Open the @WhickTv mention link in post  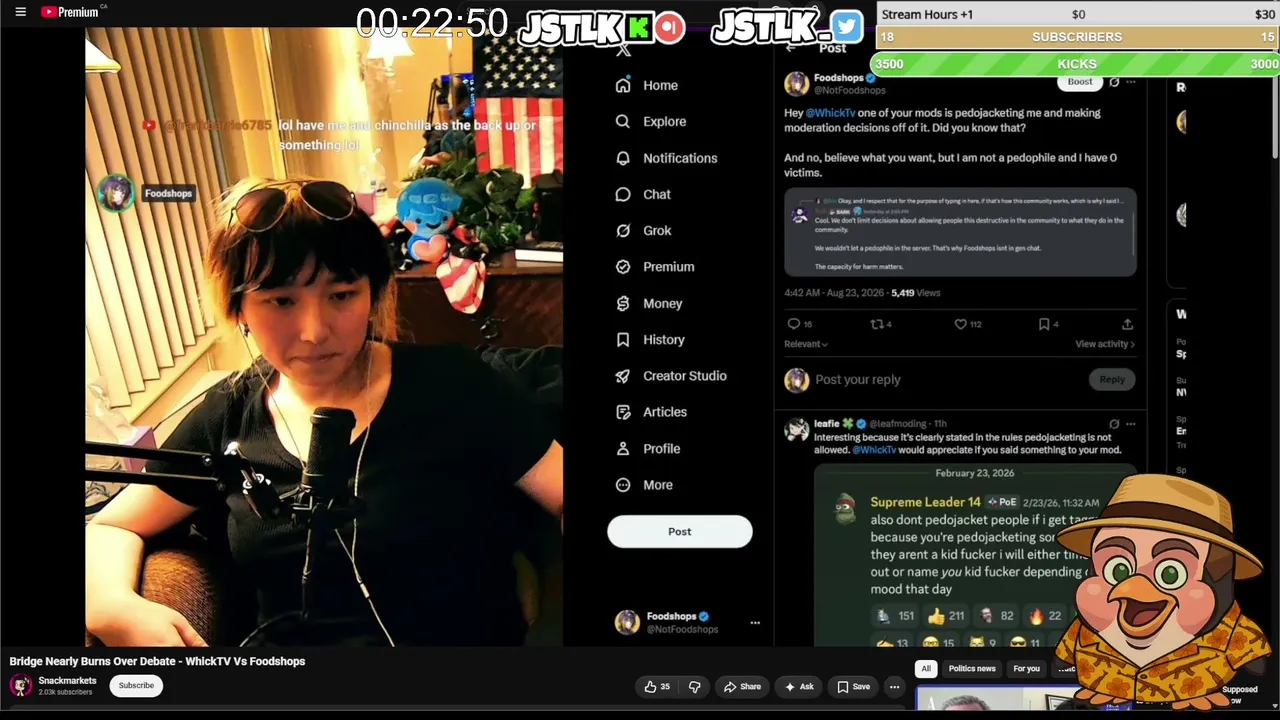pyautogui.click(x=830, y=113)
